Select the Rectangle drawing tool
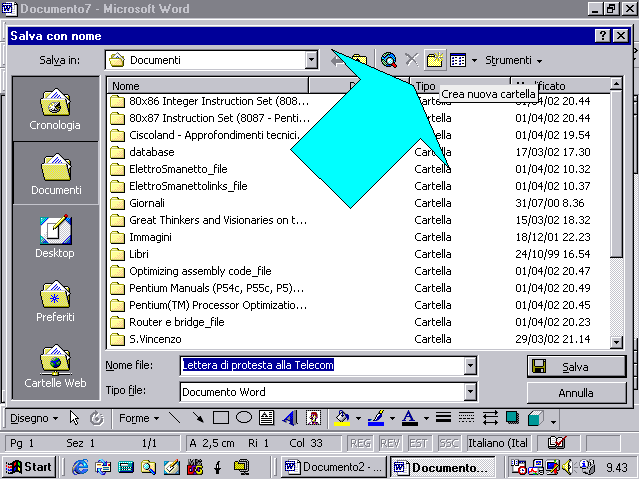This screenshot has height=479, width=639. (x=221, y=418)
